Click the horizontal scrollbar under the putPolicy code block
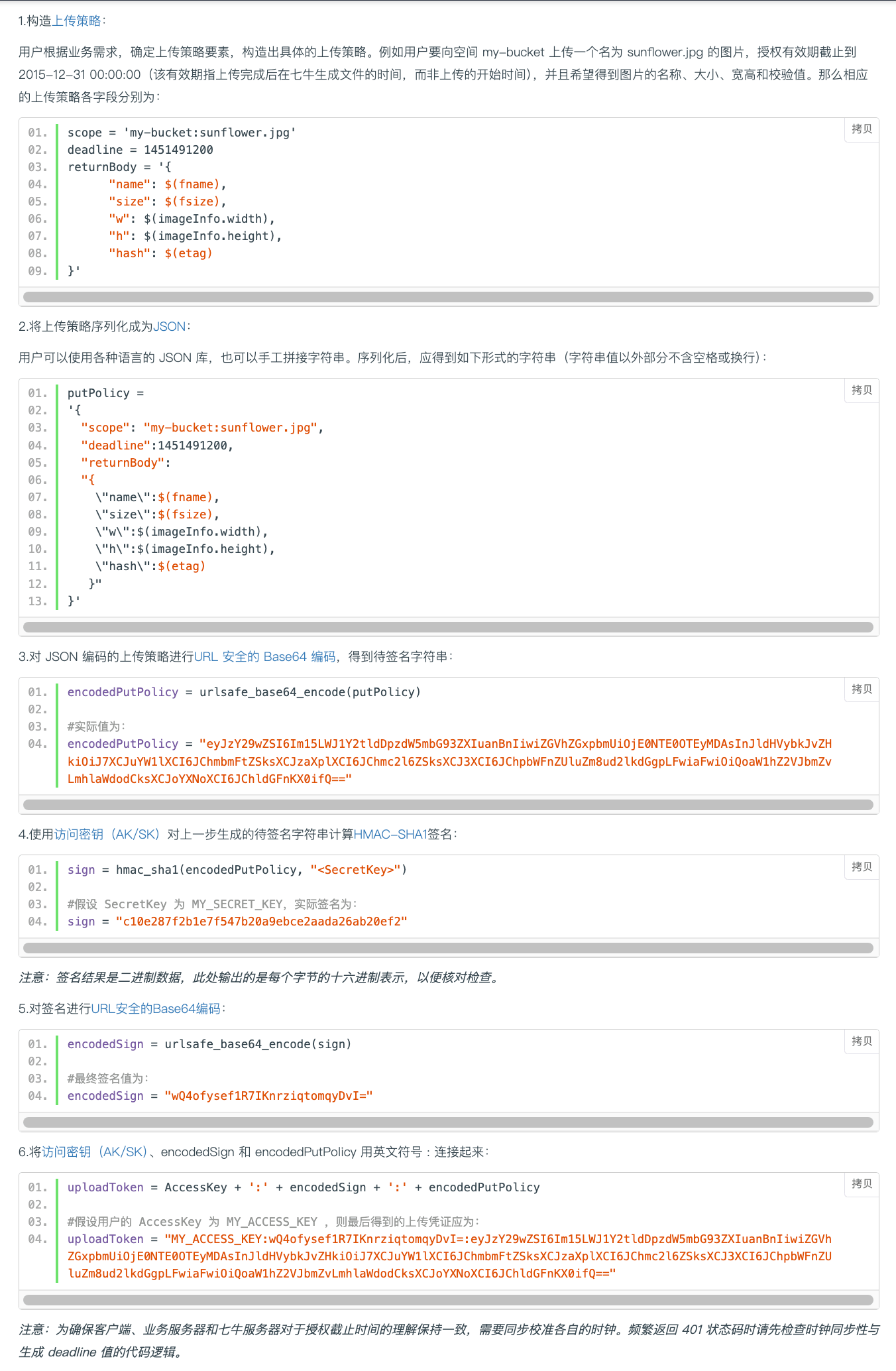The height and width of the screenshot is (1371, 896). click(448, 627)
